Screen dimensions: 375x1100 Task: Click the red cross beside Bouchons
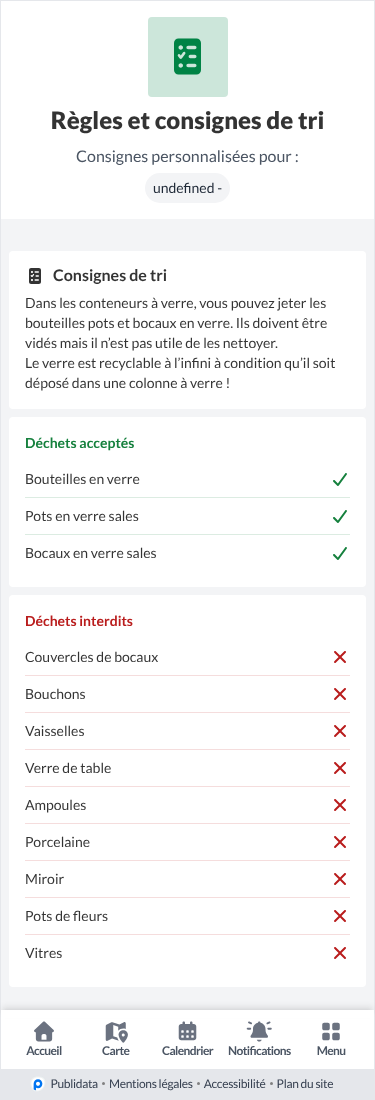340,695
